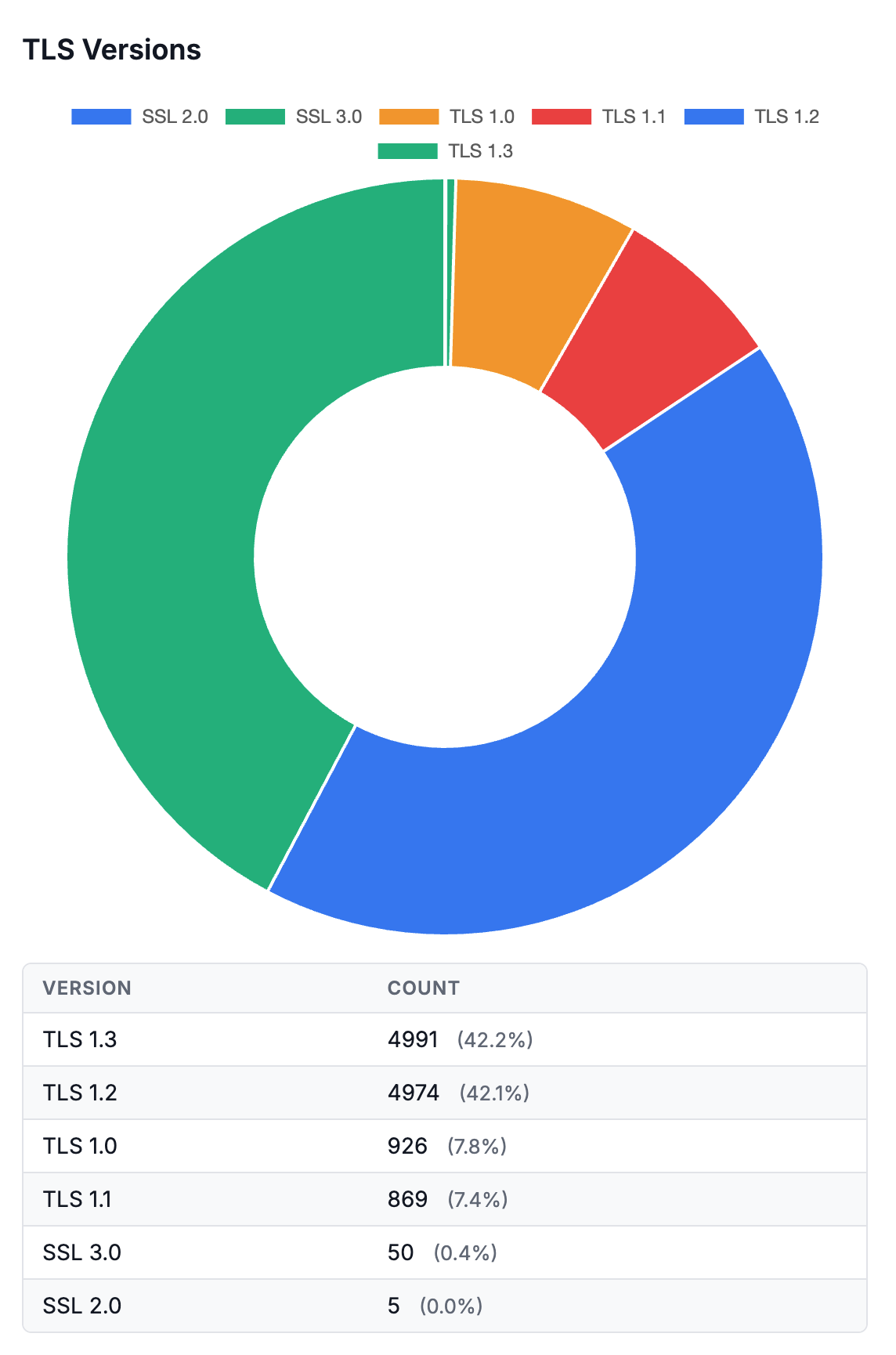Select the SSL 3.0 version cell in table
The height and width of the screenshot is (1355, 896).
point(82,1252)
